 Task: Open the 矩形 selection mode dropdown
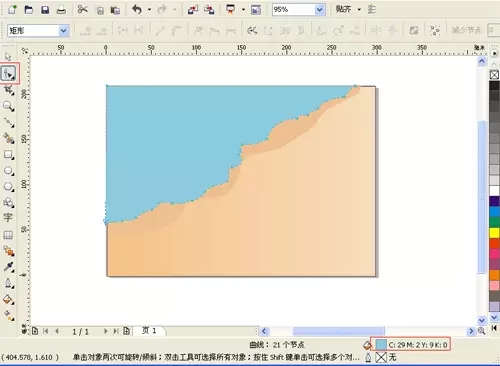[x=64, y=31]
